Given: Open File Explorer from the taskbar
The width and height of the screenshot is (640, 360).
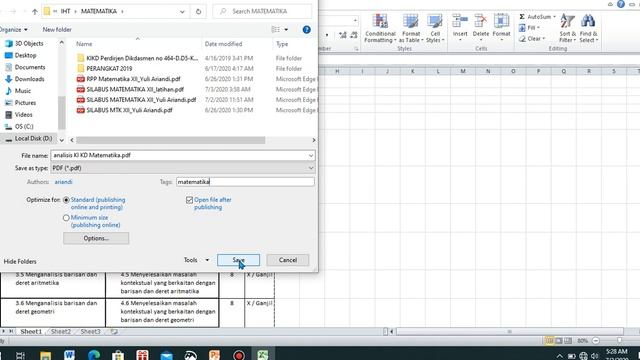Looking at the screenshot, I should pos(45,355).
